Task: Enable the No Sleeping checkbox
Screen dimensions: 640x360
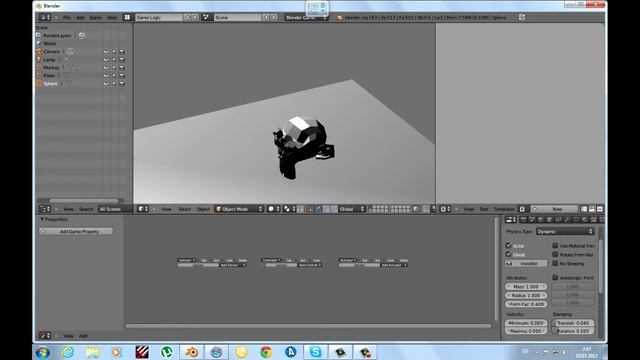Action: [555, 263]
